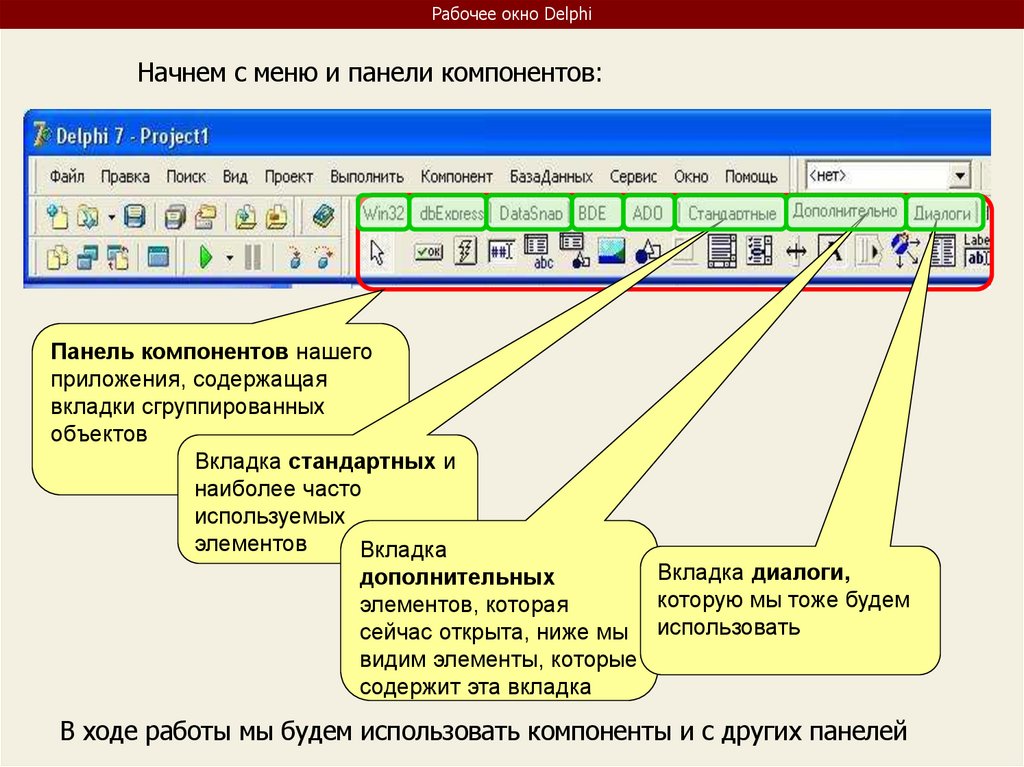Switch to the DataSnap palette tab
This screenshot has width=1024, height=767.
pos(531,212)
